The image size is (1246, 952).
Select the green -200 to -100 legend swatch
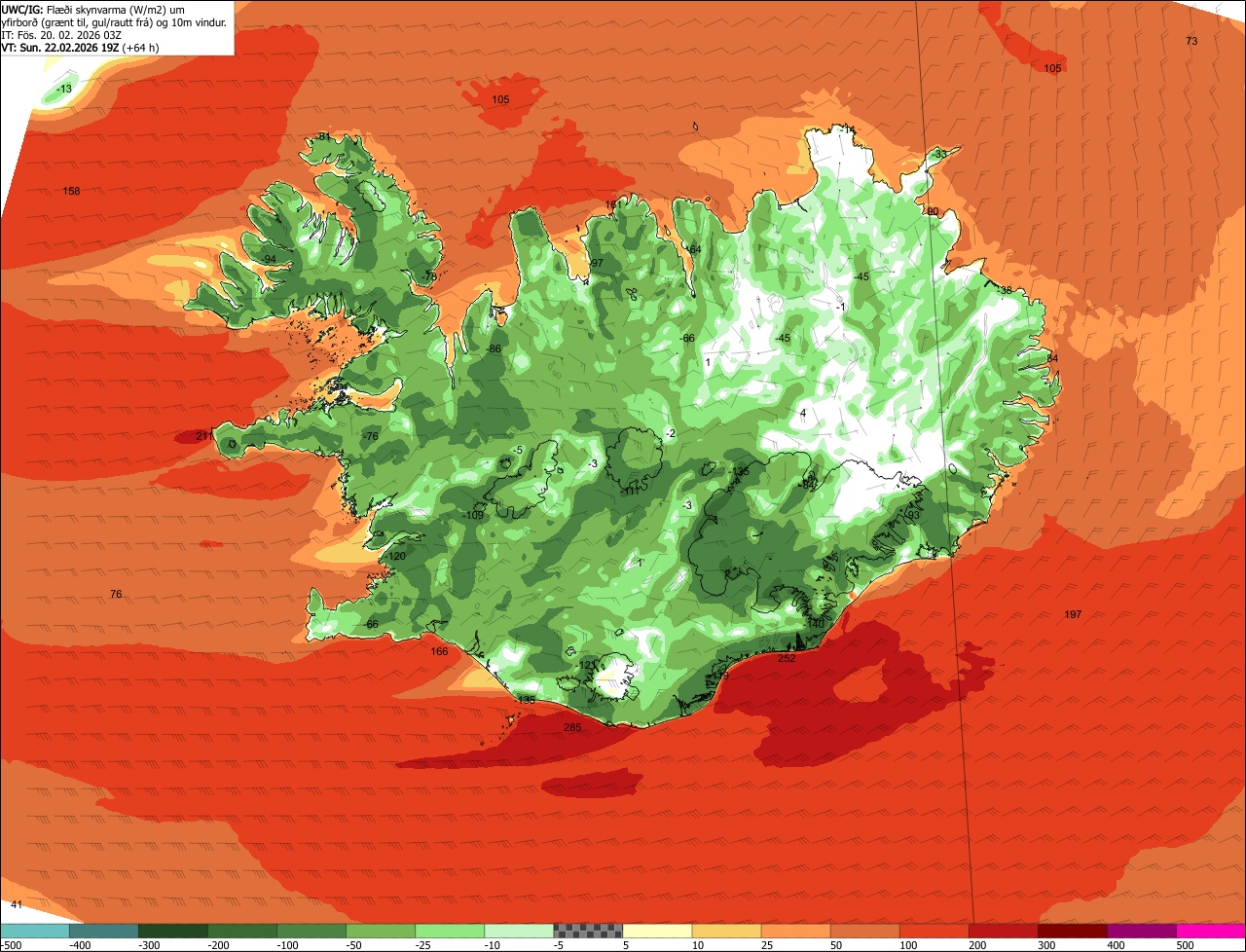click(241, 931)
